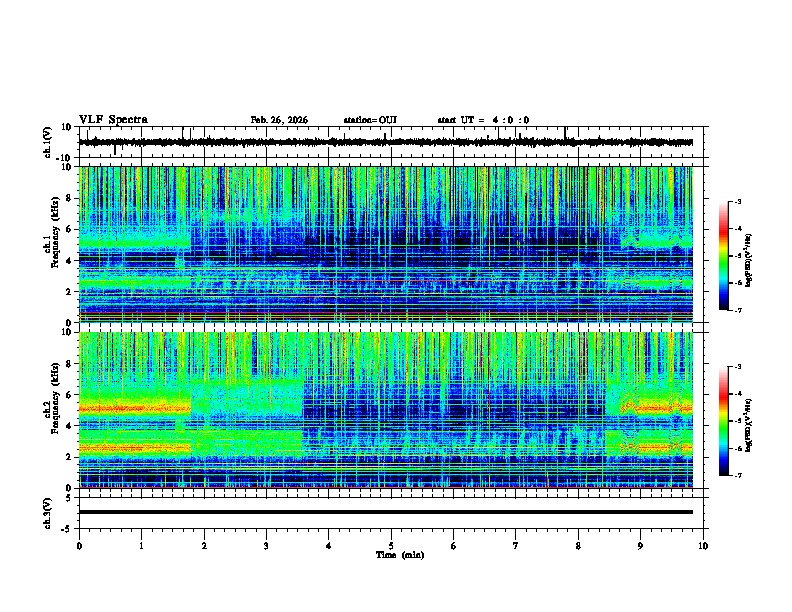Click time axis tick label "3"
The height and width of the screenshot is (612, 792).
(266, 546)
